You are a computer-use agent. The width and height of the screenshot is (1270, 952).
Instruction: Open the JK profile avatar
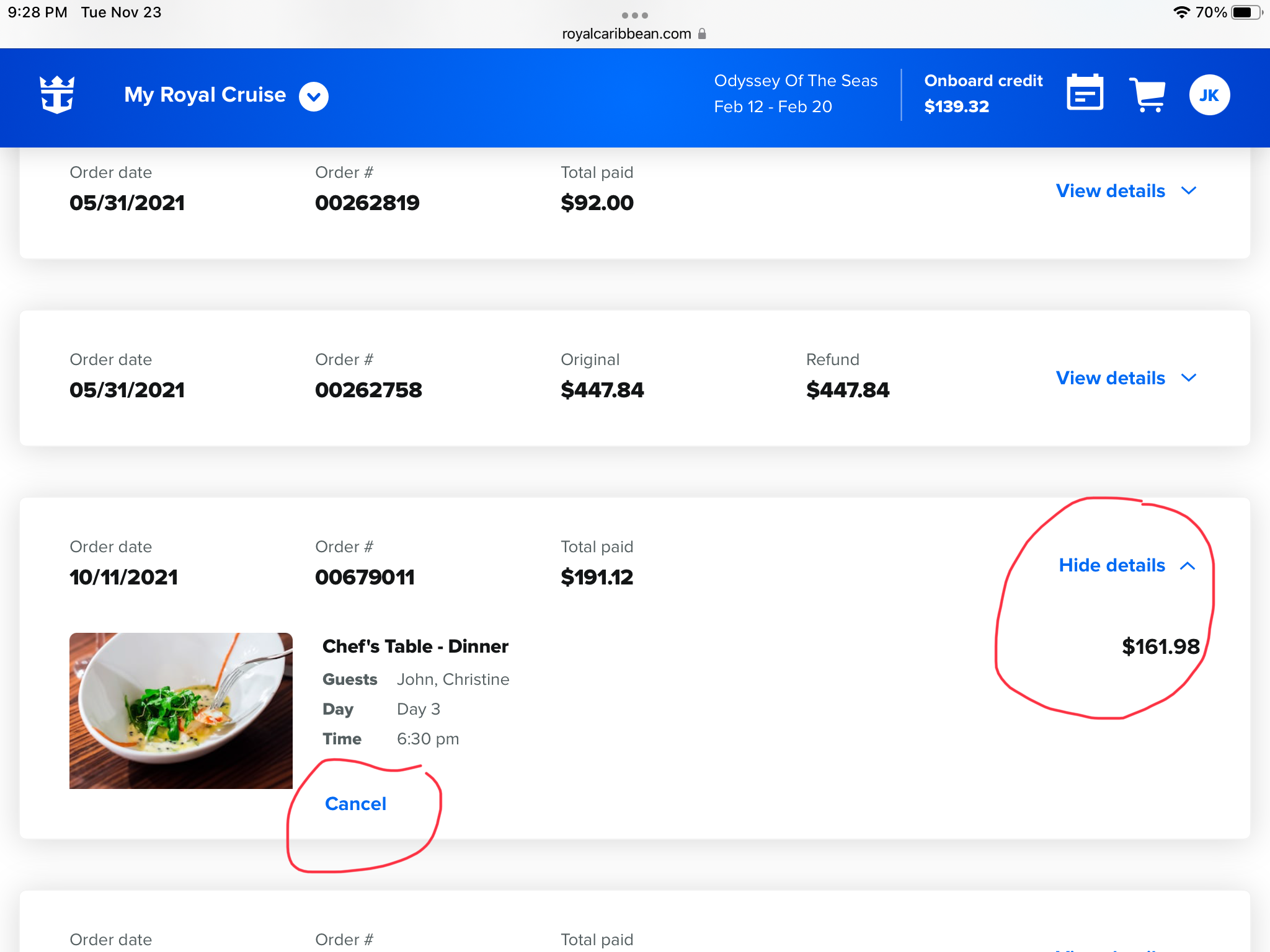coord(1209,95)
